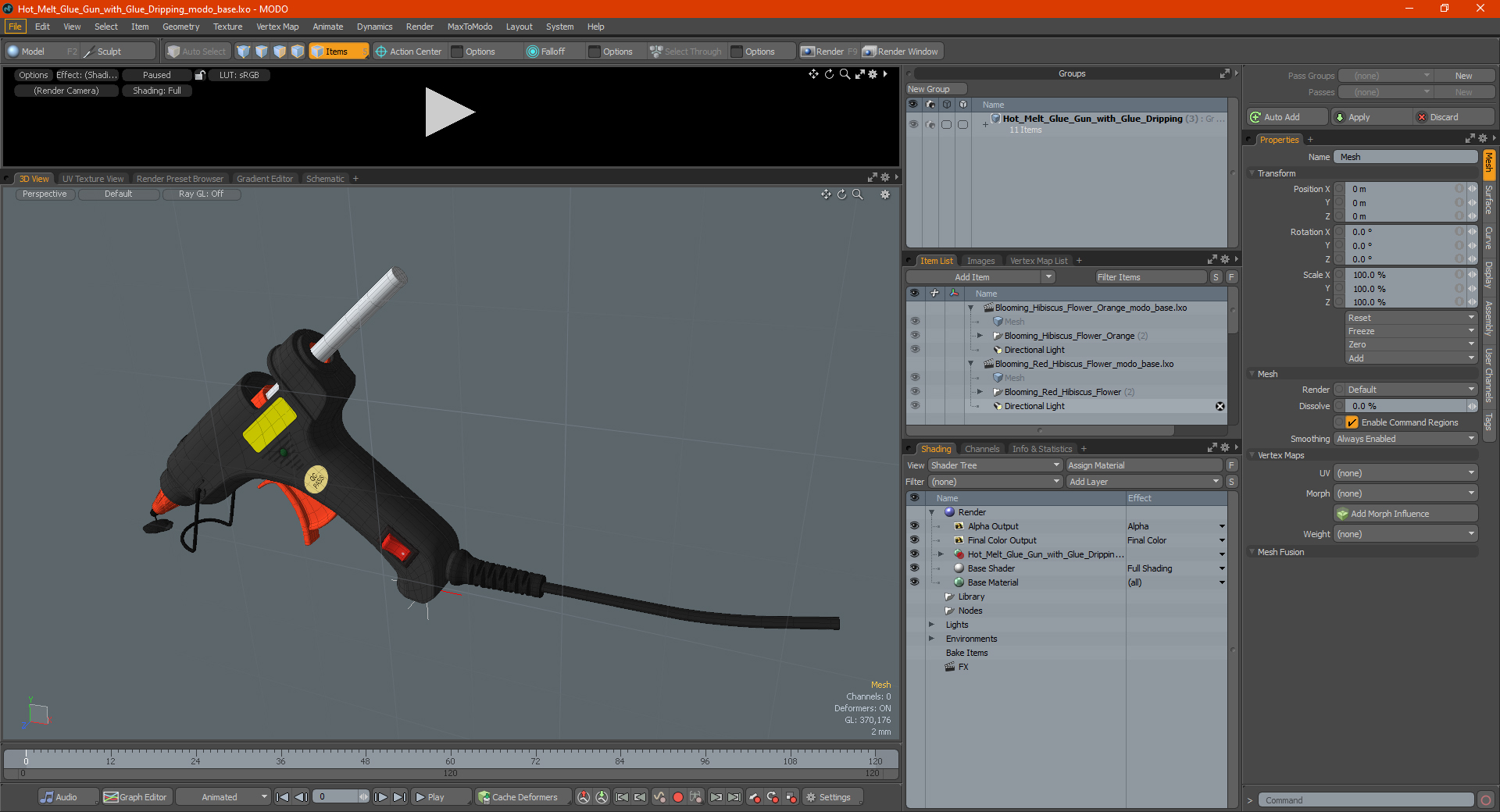Open timeline Settings
The height and width of the screenshot is (812, 1500).
pos(832,797)
